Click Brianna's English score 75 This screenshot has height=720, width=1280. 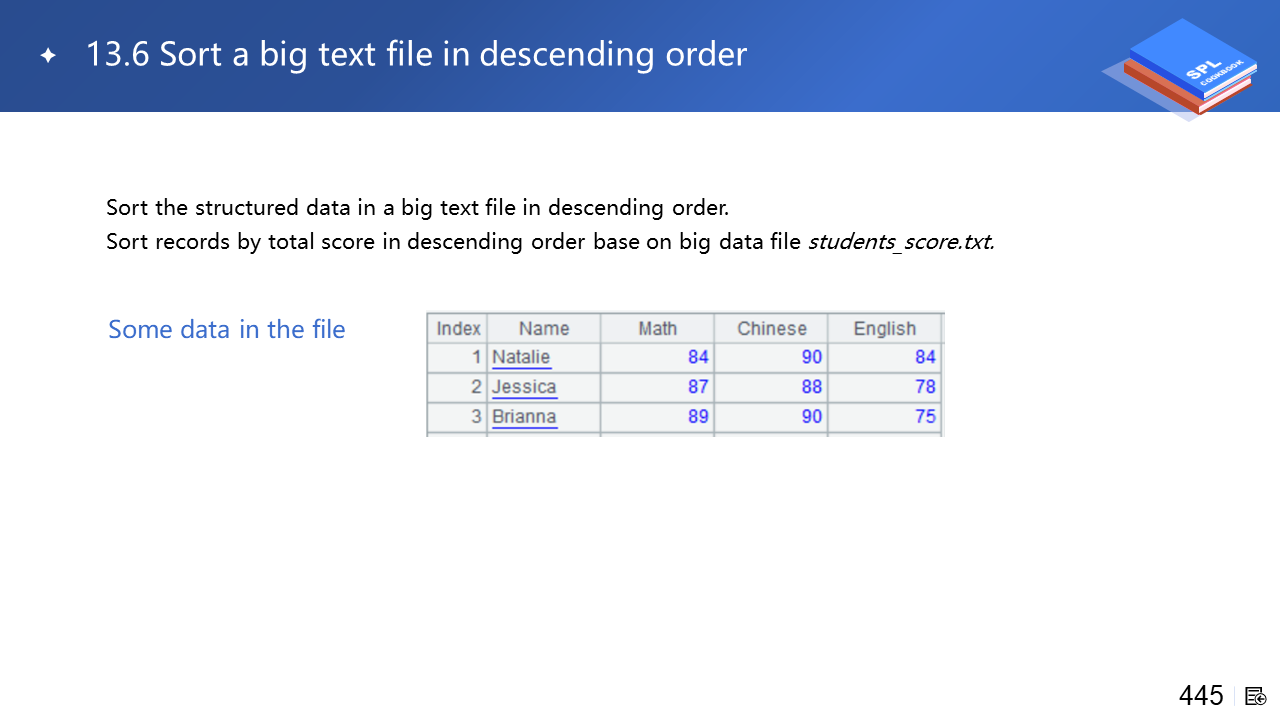(x=925, y=417)
